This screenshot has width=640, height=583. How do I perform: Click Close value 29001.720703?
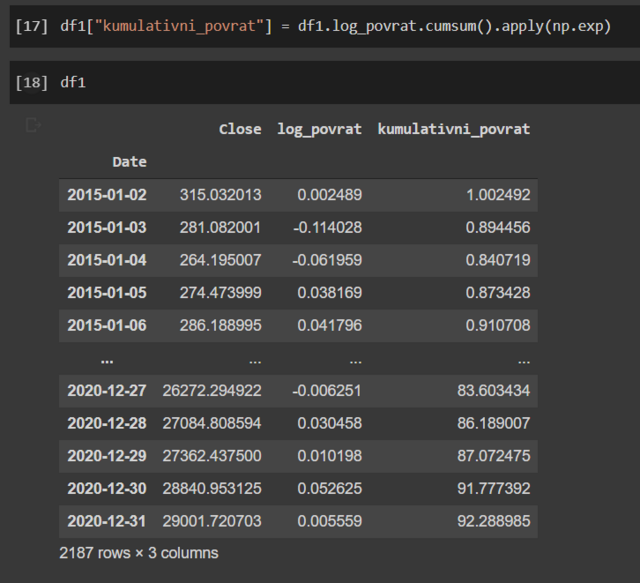pos(212,522)
